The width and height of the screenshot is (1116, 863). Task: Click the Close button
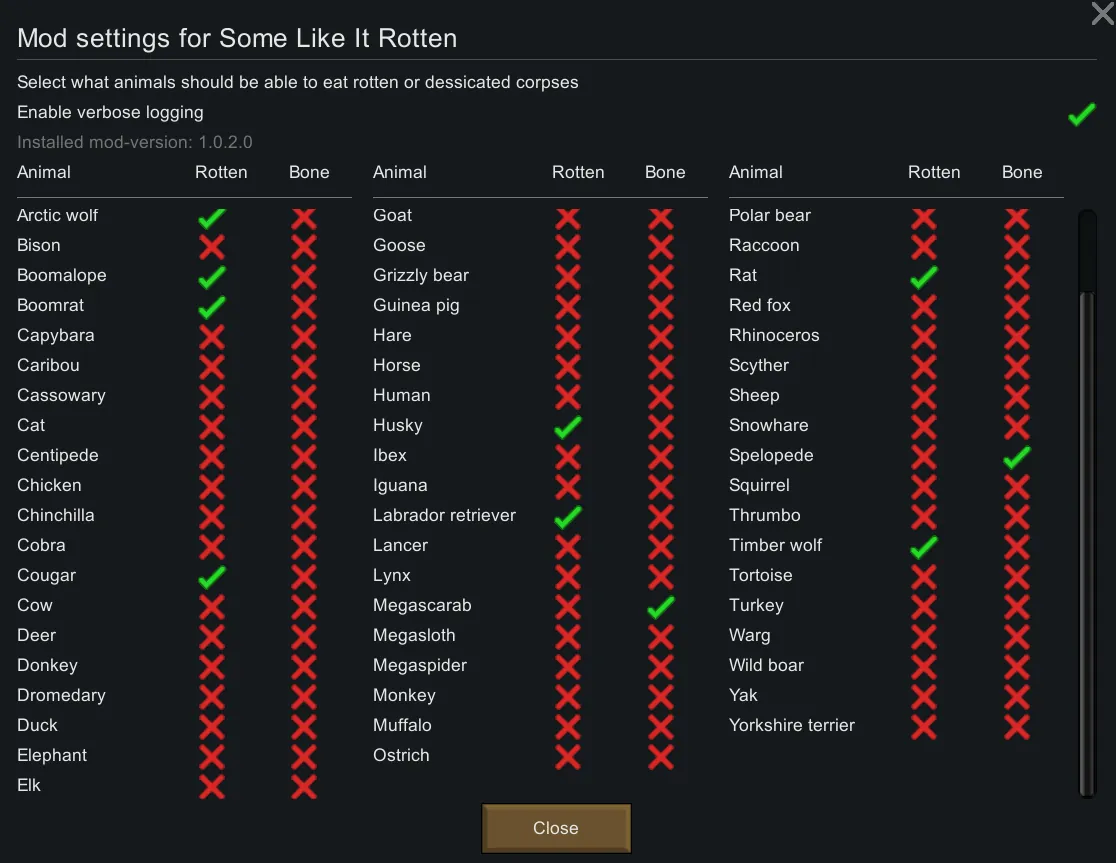click(556, 828)
